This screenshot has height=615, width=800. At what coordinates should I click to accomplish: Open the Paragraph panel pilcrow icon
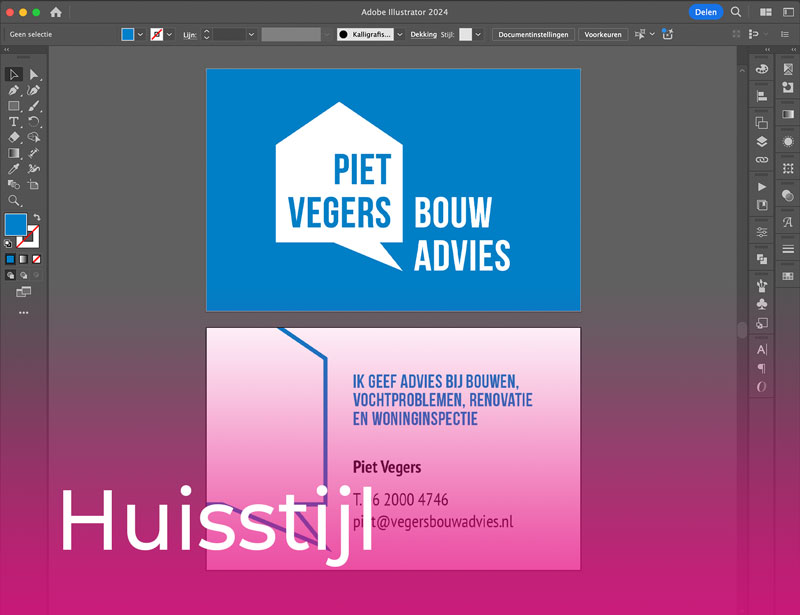(x=762, y=368)
